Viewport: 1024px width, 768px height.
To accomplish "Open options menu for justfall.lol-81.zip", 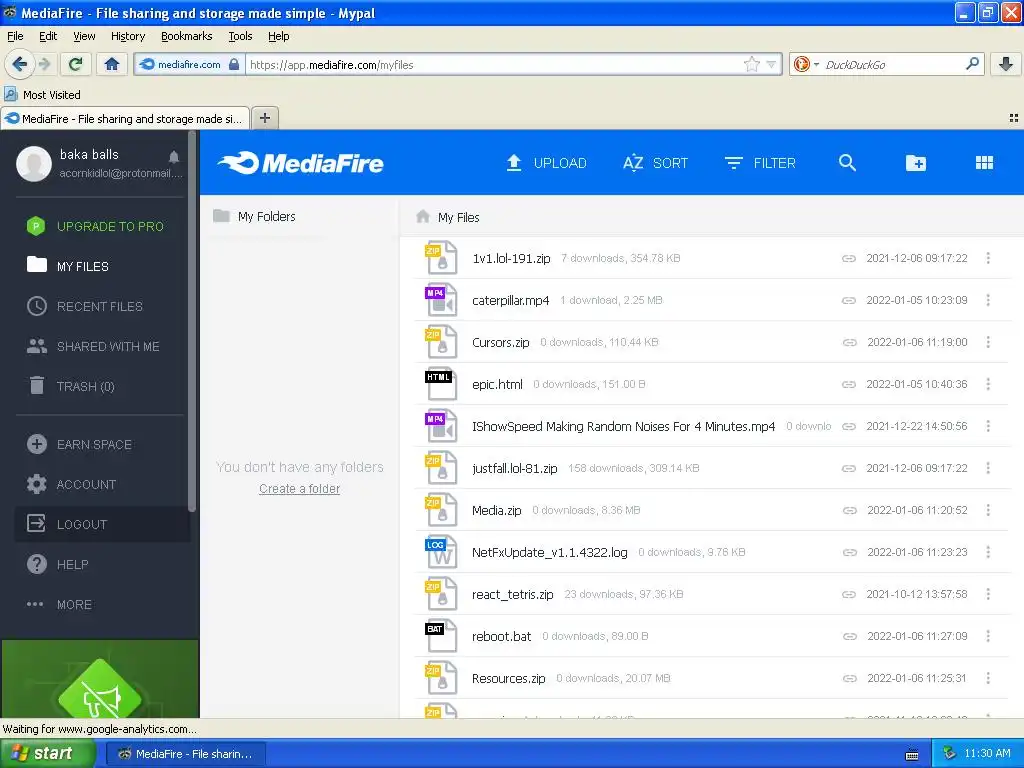I will pos(988,468).
